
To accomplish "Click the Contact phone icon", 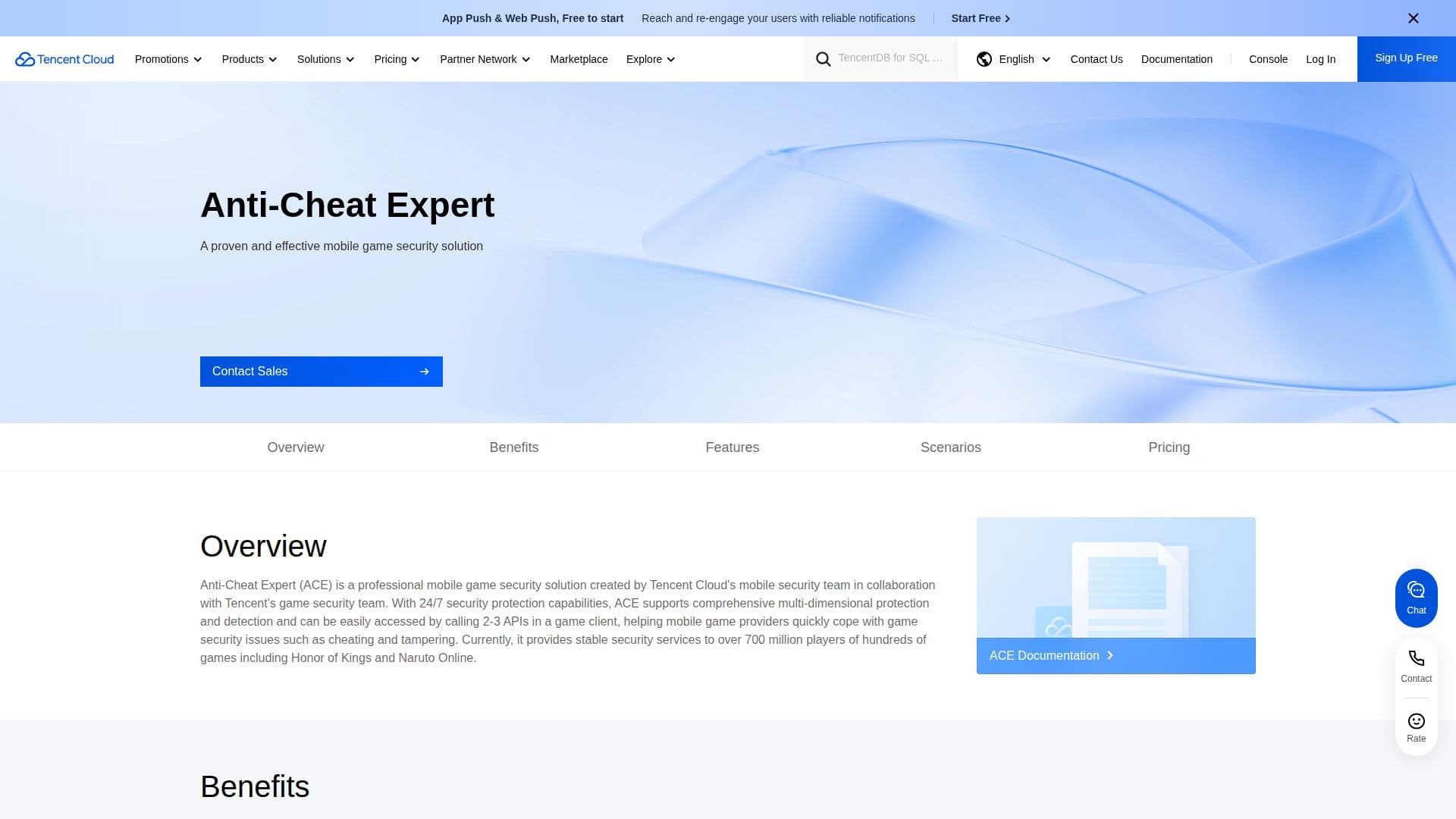I will tap(1416, 658).
